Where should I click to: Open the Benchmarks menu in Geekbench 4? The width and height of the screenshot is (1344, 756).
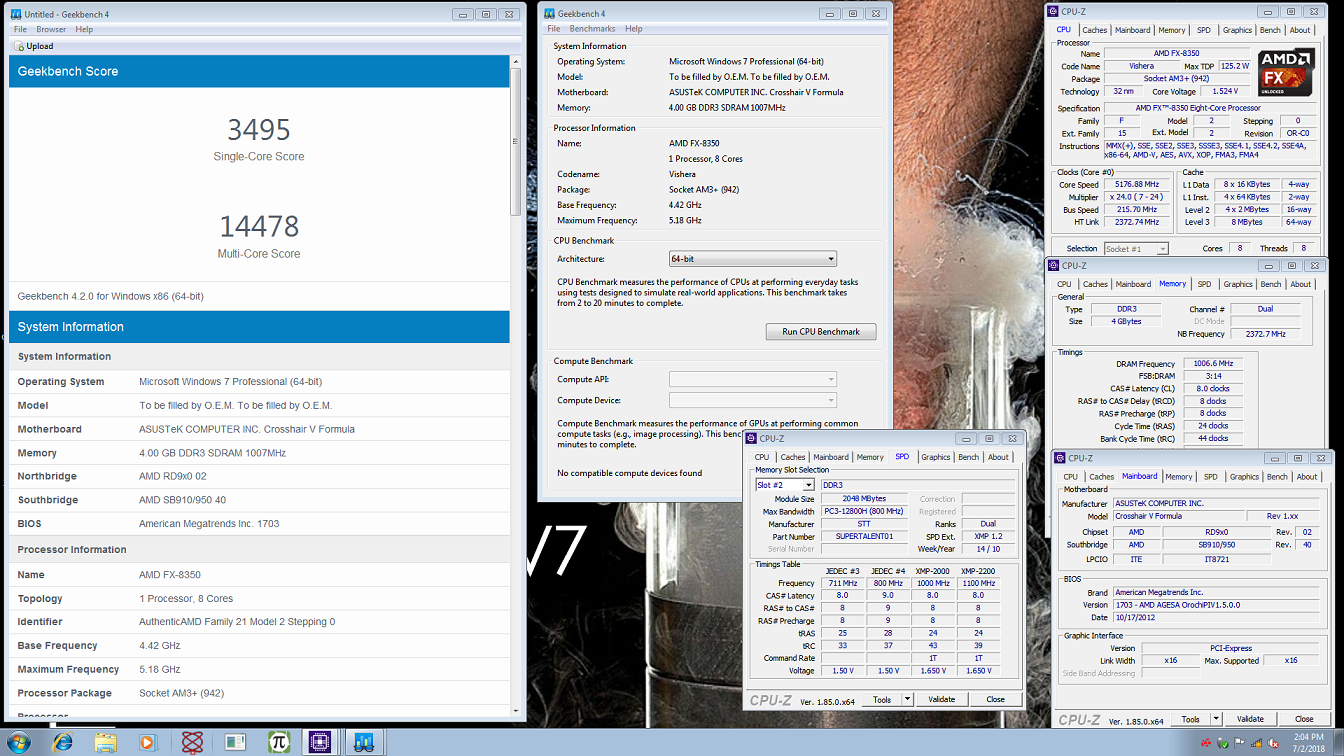592,29
